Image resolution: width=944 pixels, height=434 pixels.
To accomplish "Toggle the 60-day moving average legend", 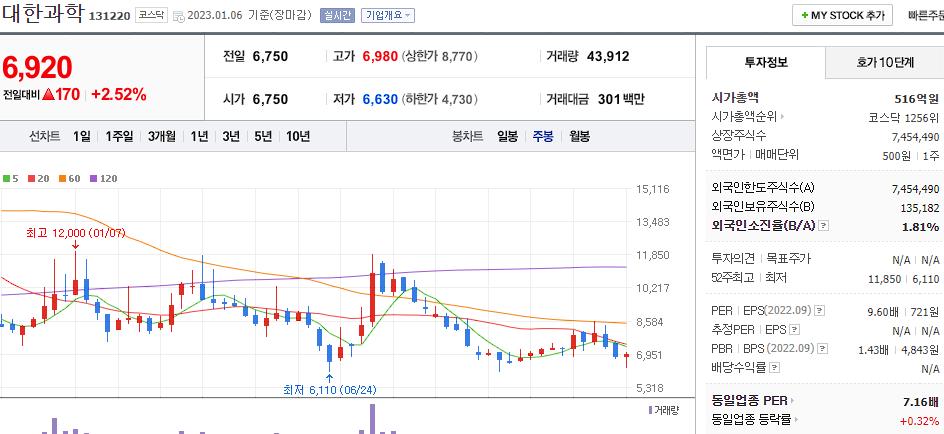I will click(69, 179).
